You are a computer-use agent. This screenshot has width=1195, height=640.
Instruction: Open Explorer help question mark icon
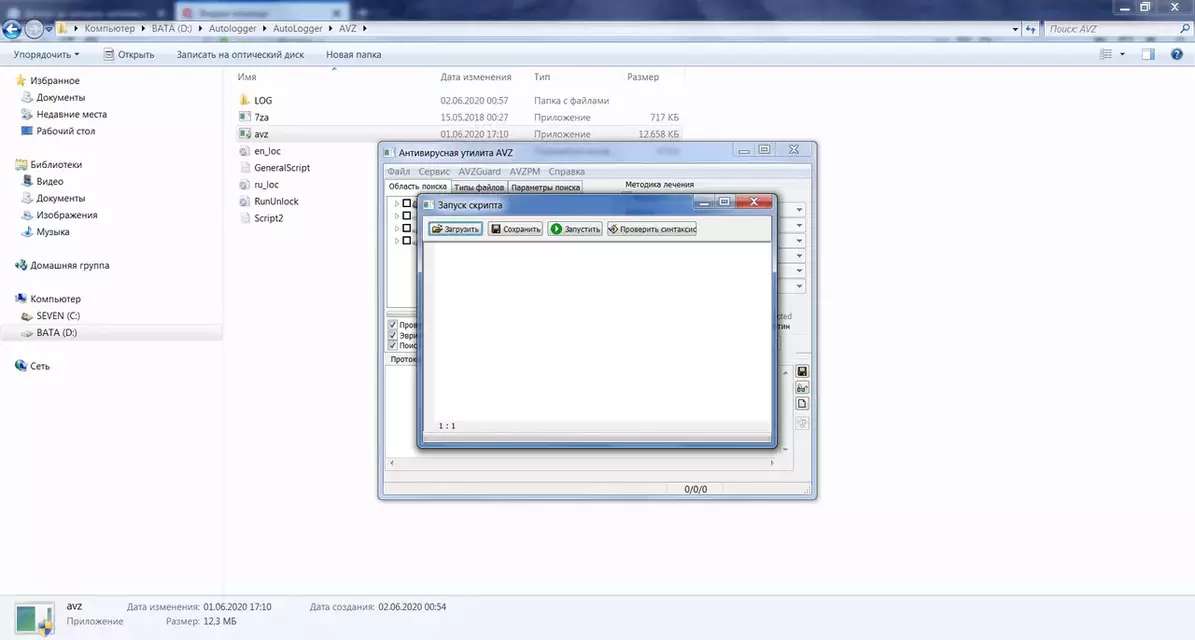pos(1177,54)
